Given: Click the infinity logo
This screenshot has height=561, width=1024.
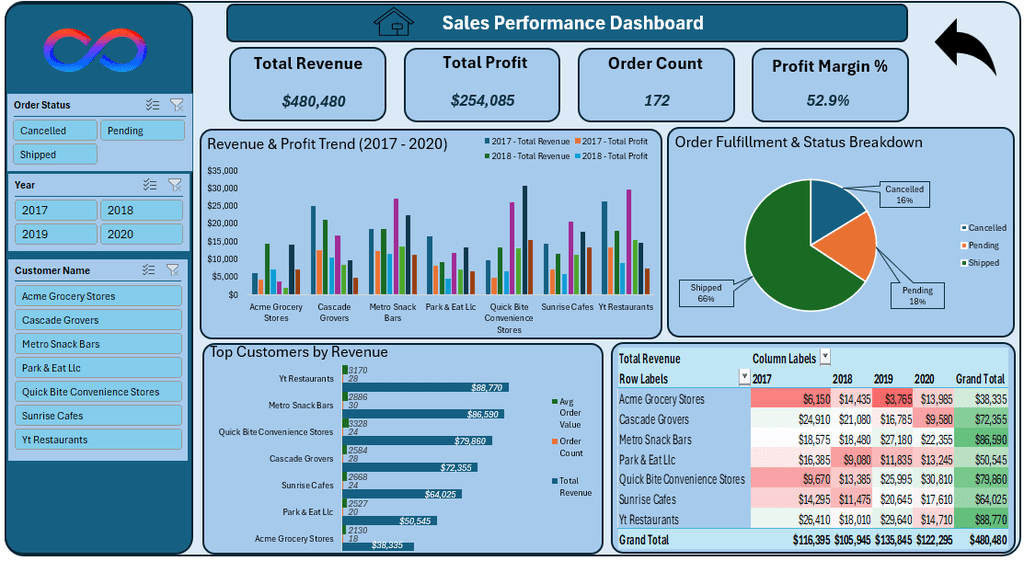Looking at the screenshot, I should click(x=95, y=50).
